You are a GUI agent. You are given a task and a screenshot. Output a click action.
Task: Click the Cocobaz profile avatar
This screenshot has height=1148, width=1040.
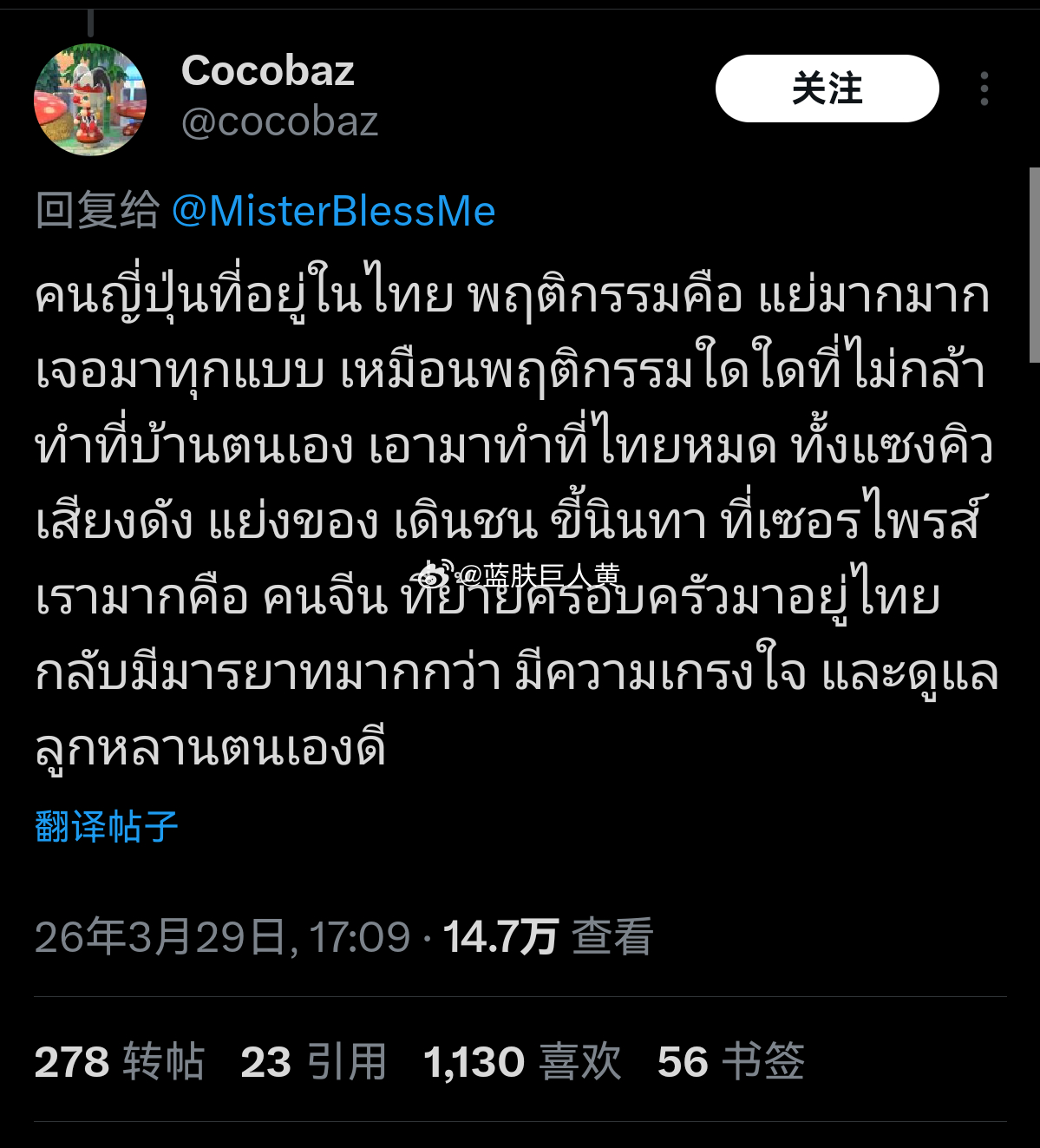click(90, 100)
